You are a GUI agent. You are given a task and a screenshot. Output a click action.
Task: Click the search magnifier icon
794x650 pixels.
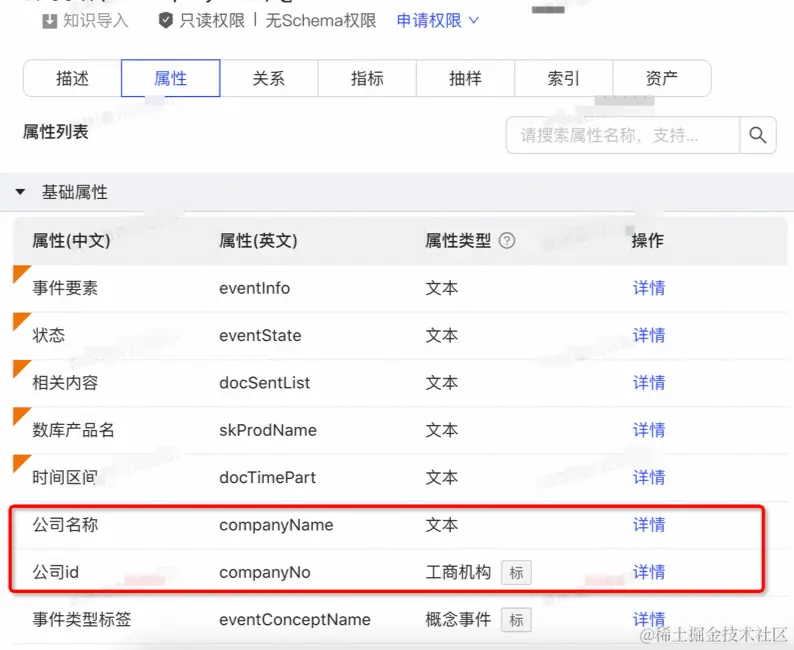point(758,135)
